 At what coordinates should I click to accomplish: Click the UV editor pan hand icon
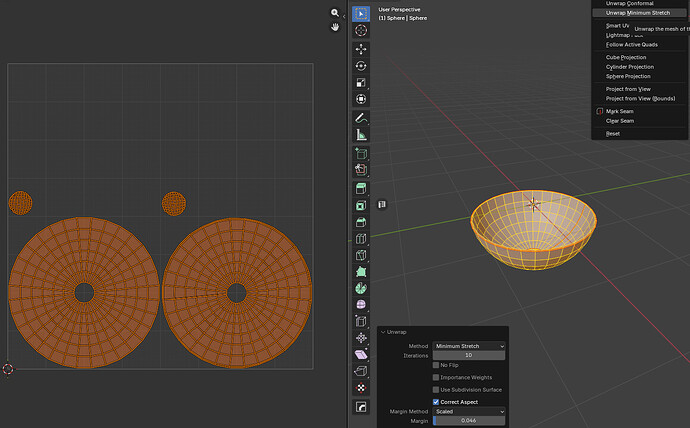tap(335, 27)
